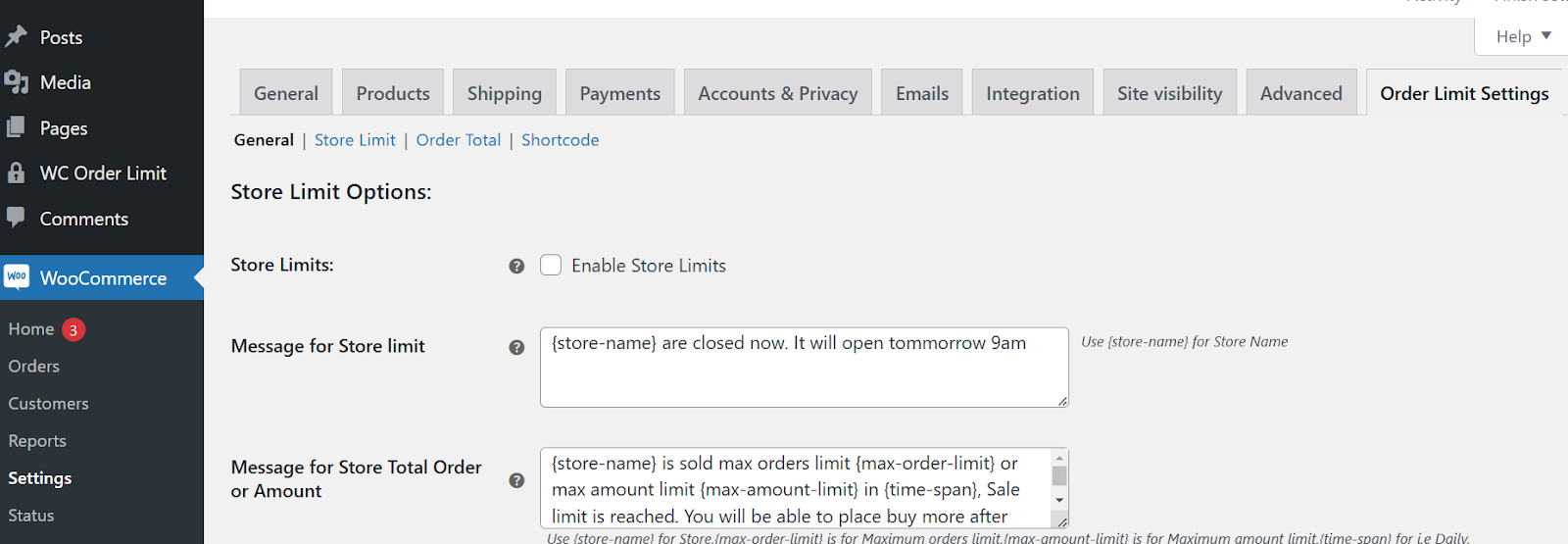
Task: Expand the Help dropdown
Action: pyautogui.click(x=1523, y=36)
